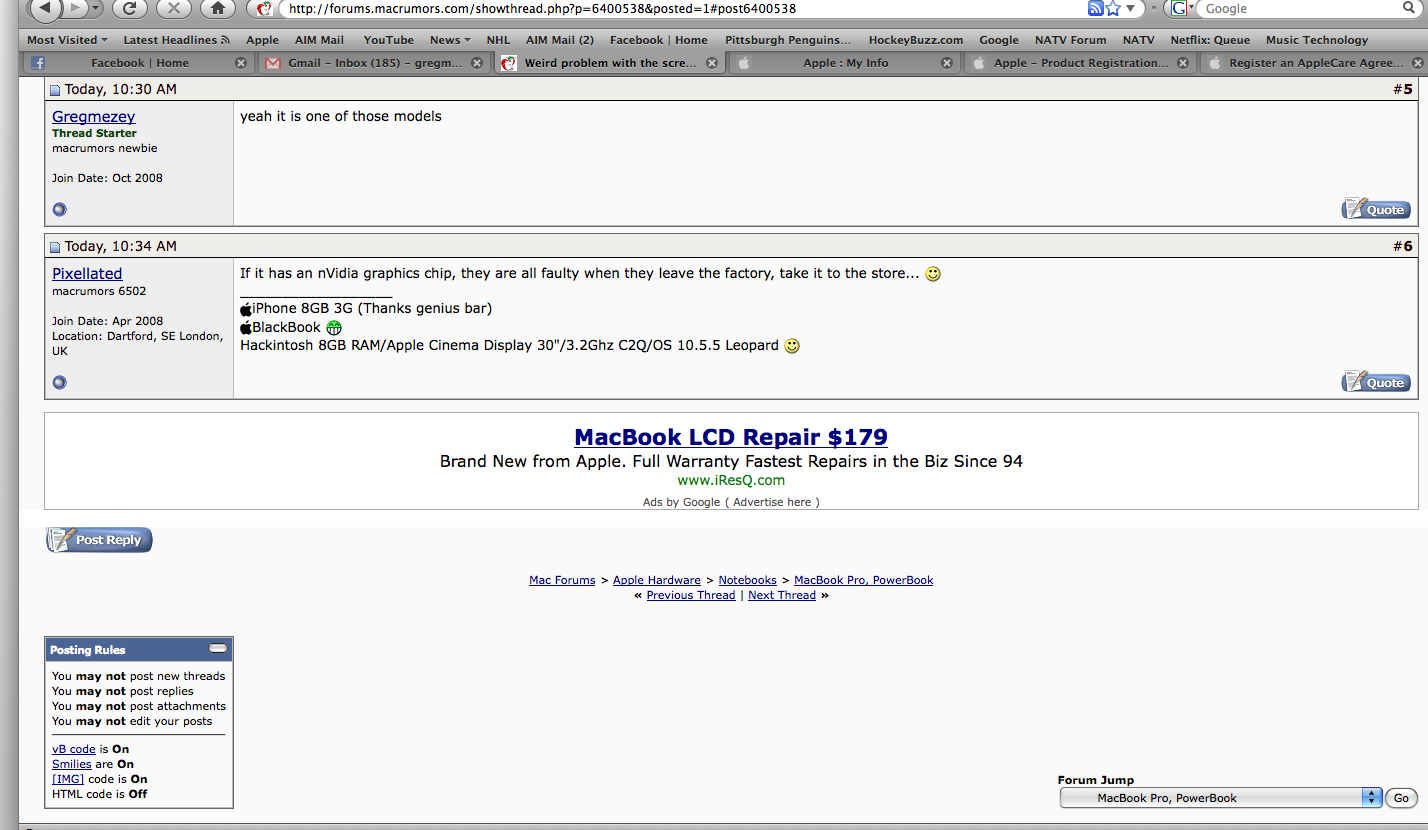Visit www.iResQ.com ad link
This screenshot has height=830, width=1428.
click(x=731, y=480)
